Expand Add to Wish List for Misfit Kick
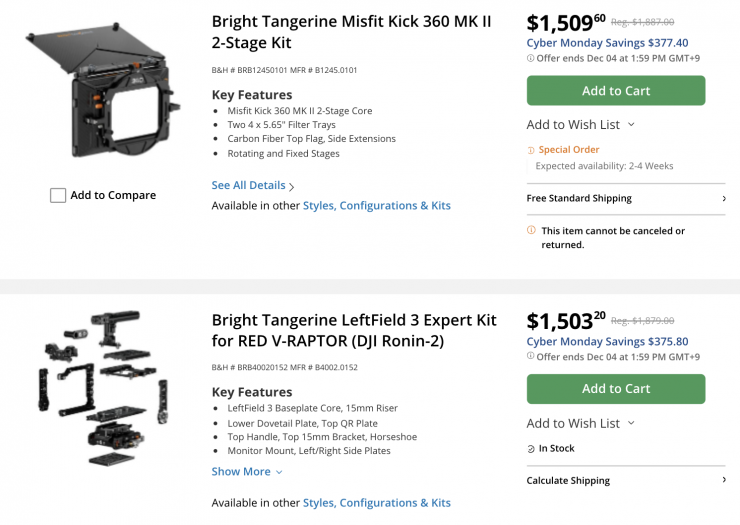 point(631,125)
